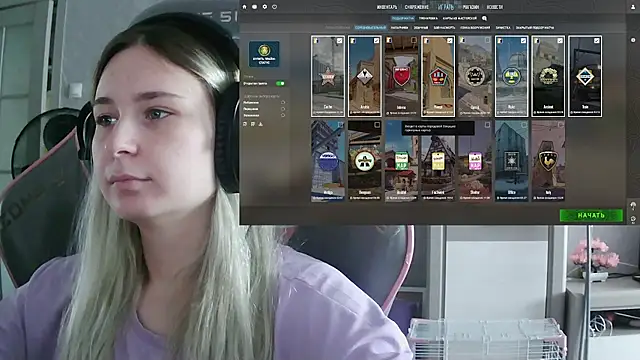Open the Магазин menu
Image resolution: width=640 pixels, height=360 pixels.
471,7
